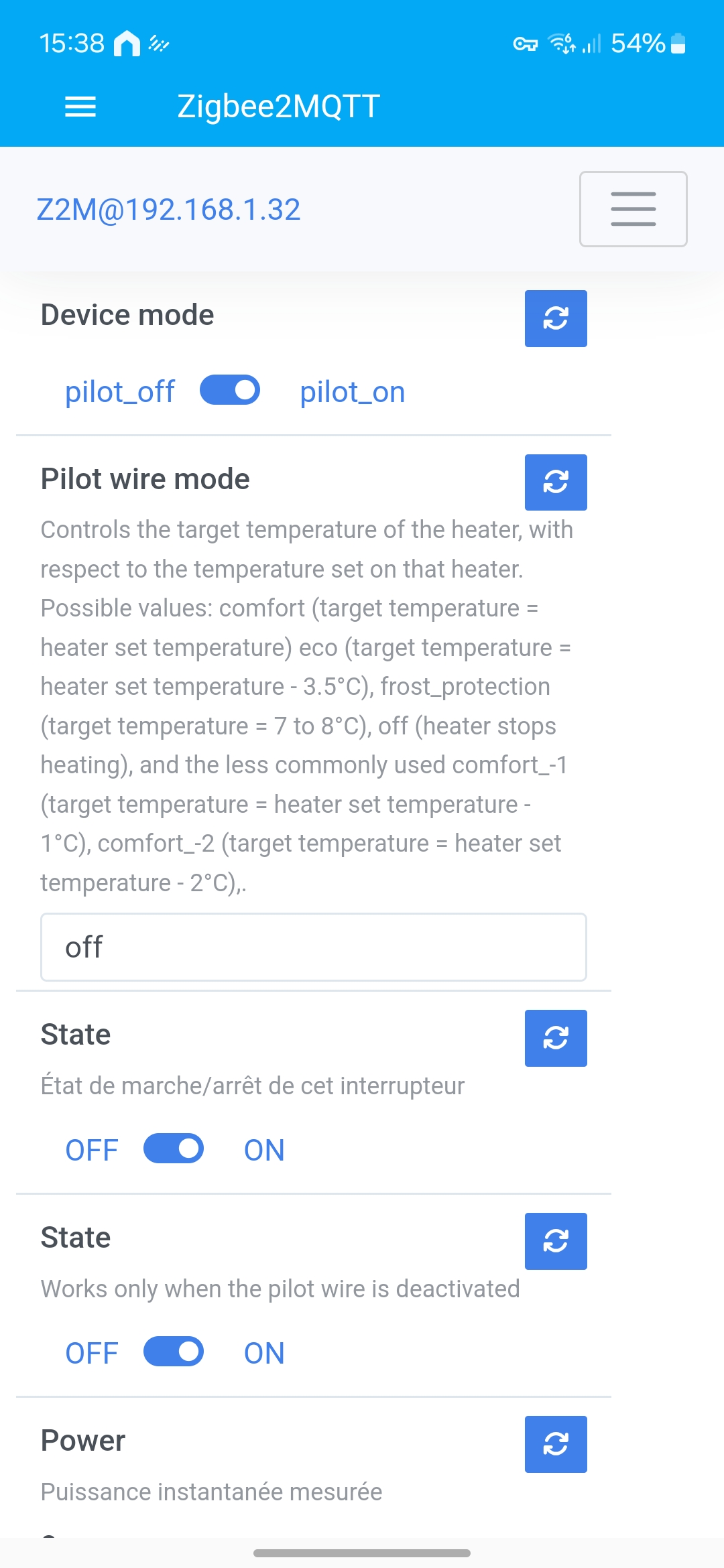724x1568 pixels.
Task: Toggle the État de marche/arrêt switch
Action: tap(174, 1149)
